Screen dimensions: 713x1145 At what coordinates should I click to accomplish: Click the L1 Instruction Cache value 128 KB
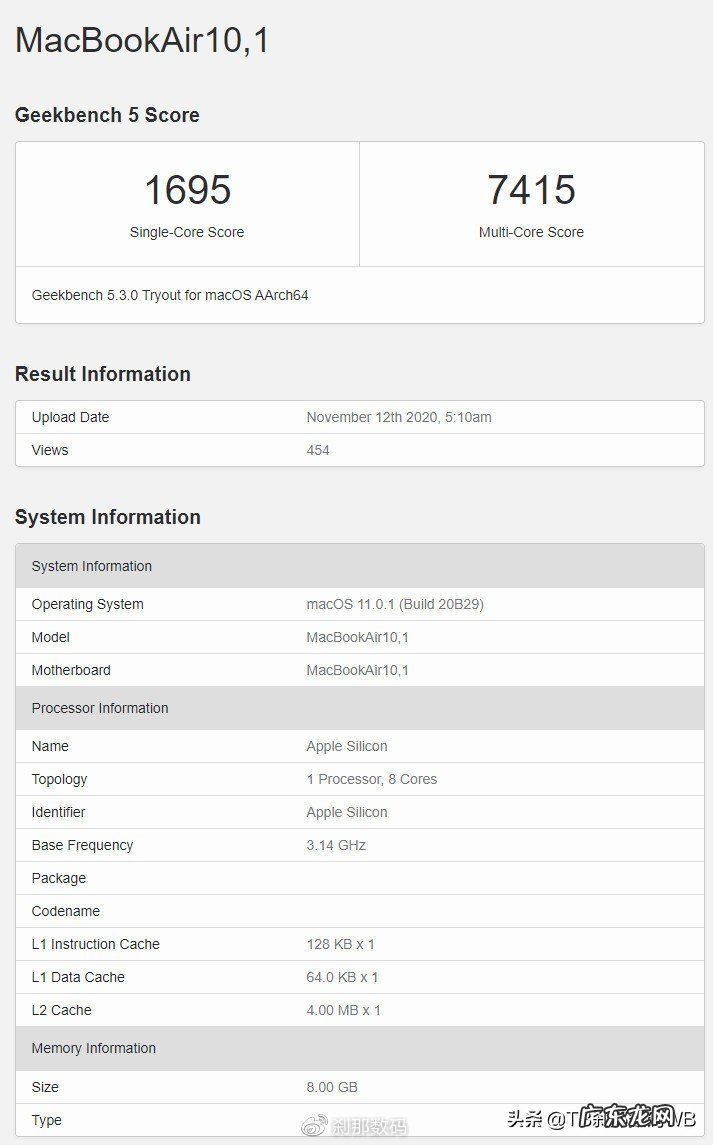point(340,944)
